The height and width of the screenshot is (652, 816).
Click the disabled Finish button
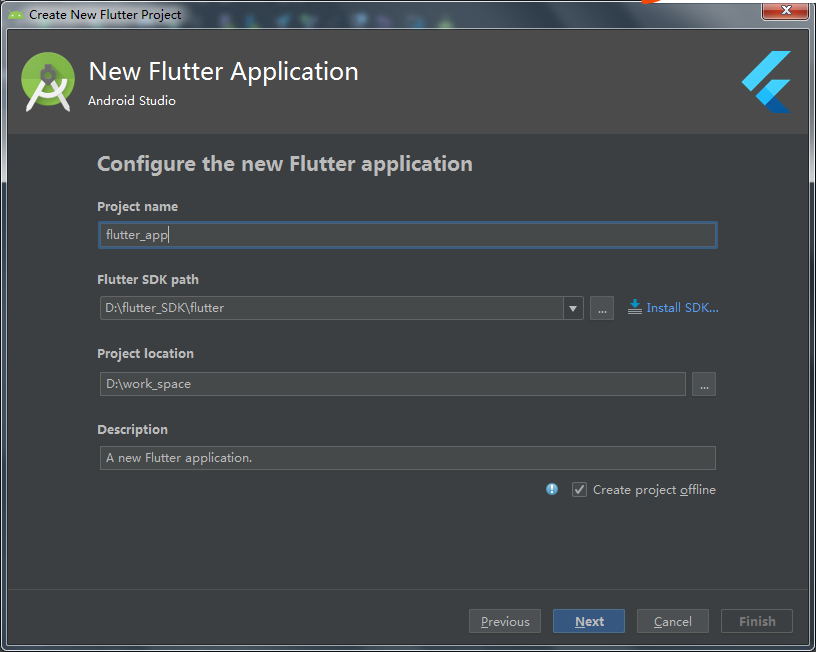(757, 621)
